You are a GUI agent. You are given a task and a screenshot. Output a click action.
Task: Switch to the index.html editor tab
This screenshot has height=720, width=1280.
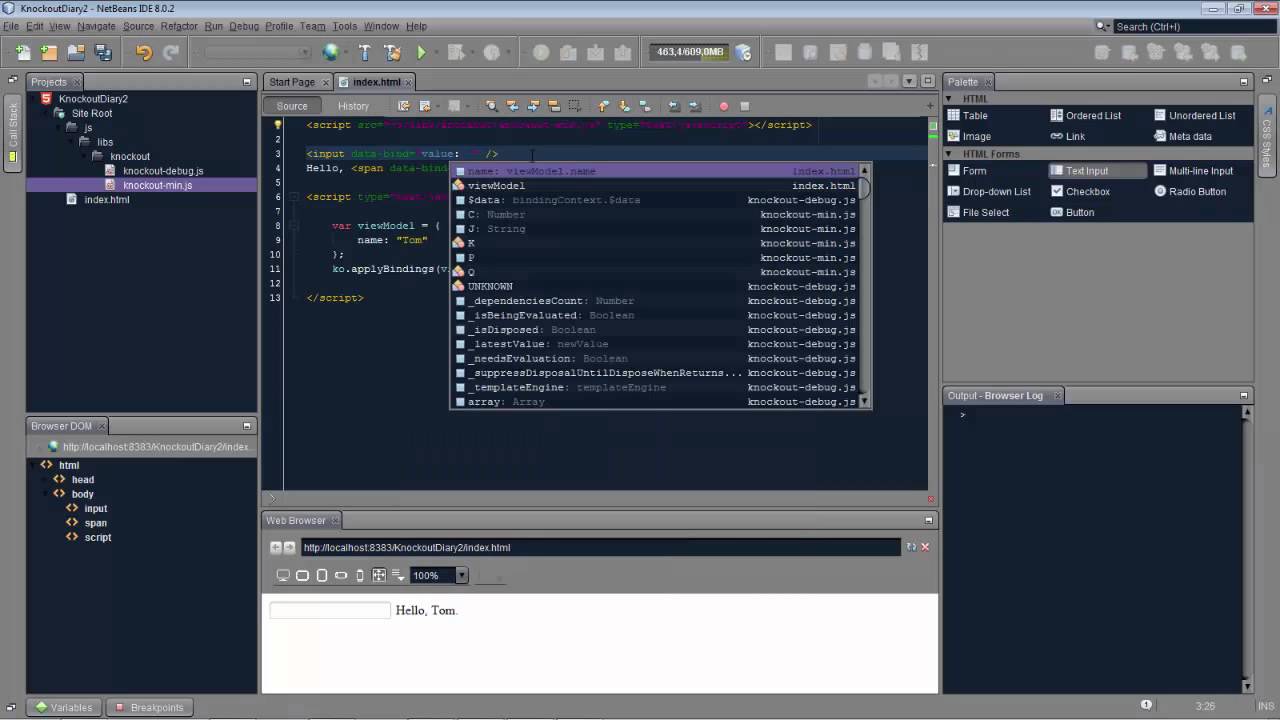[374, 82]
